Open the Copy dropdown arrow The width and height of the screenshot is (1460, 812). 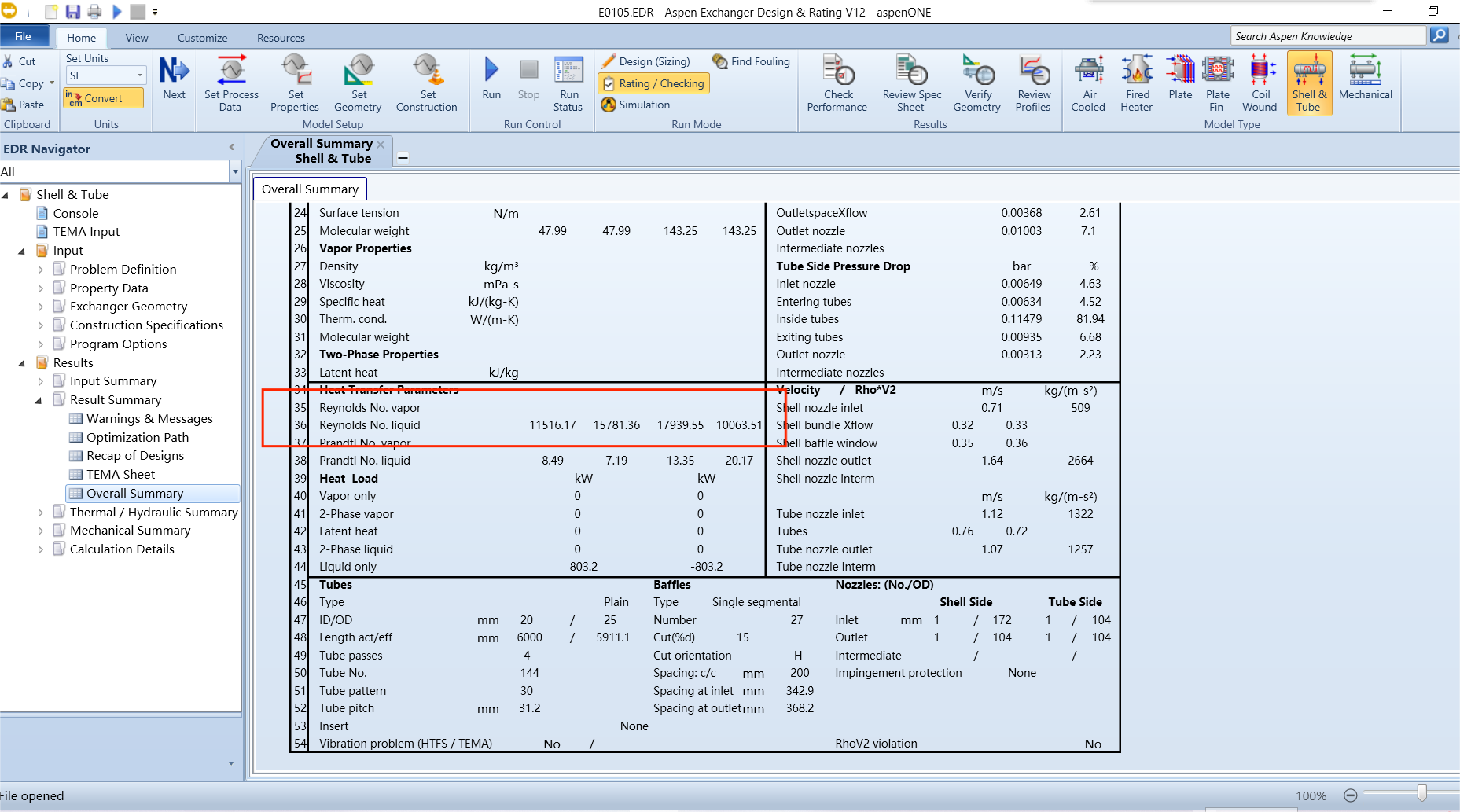pyautogui.click(x=52, y=83)
